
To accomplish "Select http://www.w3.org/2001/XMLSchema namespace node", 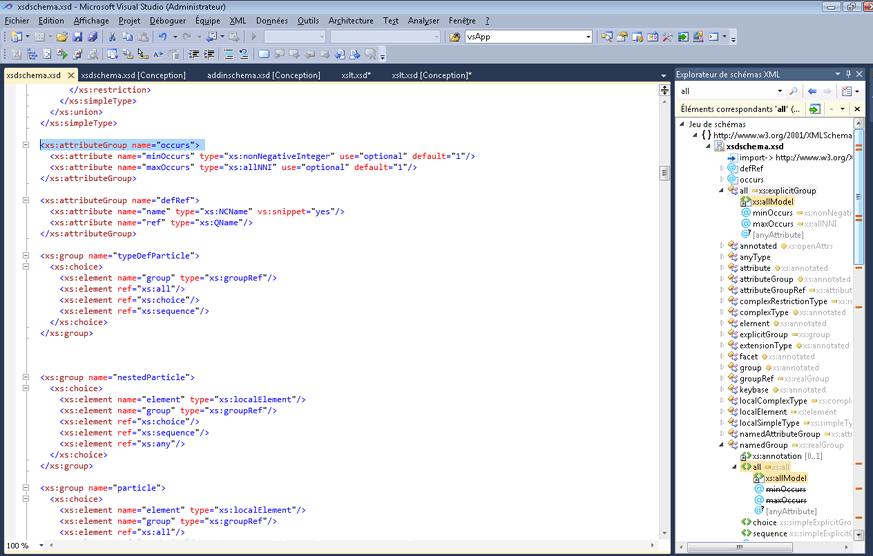I will pyautogui.click(x=782, y=135).
